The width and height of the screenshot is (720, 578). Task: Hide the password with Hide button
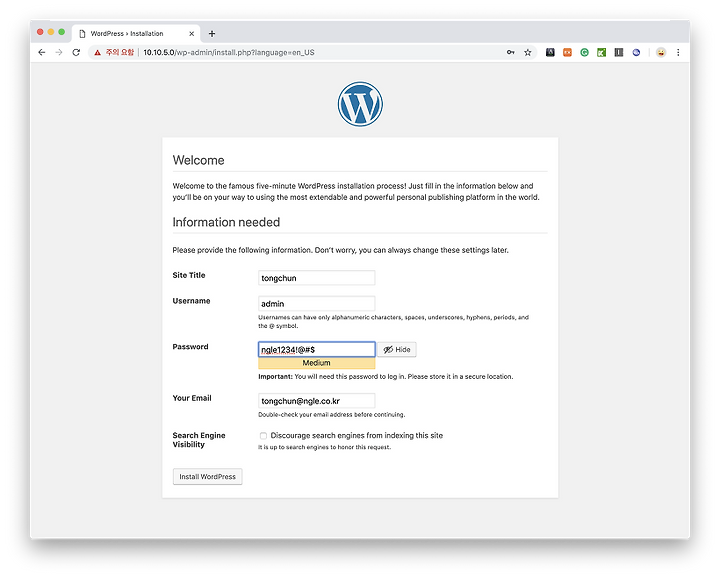pos(397,349)
